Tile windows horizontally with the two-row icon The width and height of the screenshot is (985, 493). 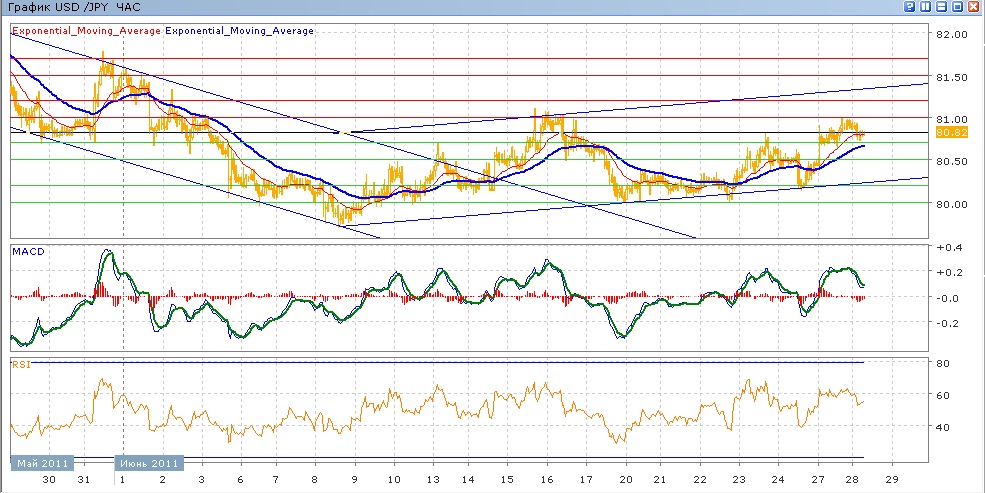click(942, 7)
